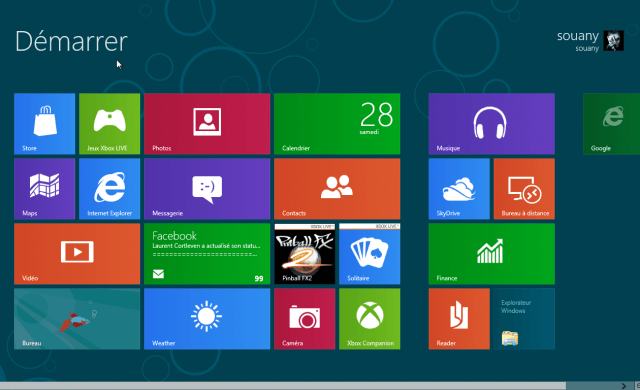Launch Internet Explorer tile
This screenshot has height=390, width=640.
[x=109, y=189]
